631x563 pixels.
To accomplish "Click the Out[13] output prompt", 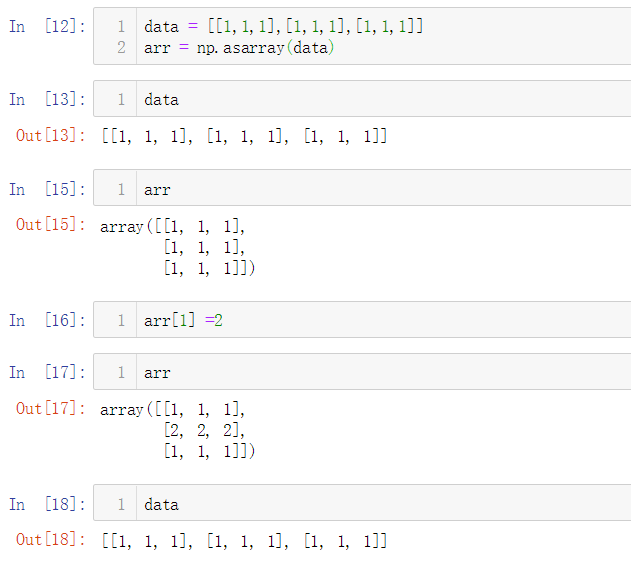I will point(51,135).
